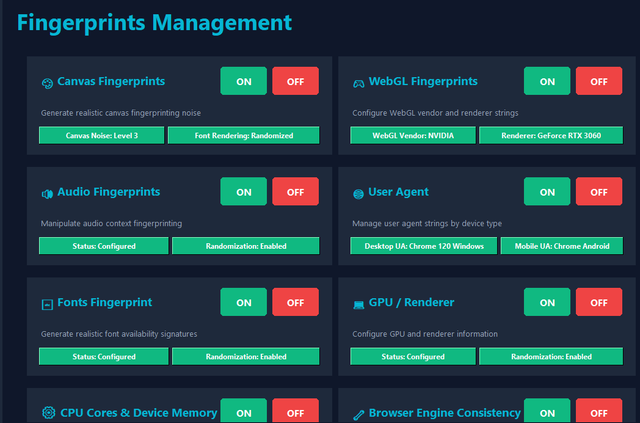
Task: Click Fonts Fingerprint Status: Configured badge
Action: coord(104,356)
